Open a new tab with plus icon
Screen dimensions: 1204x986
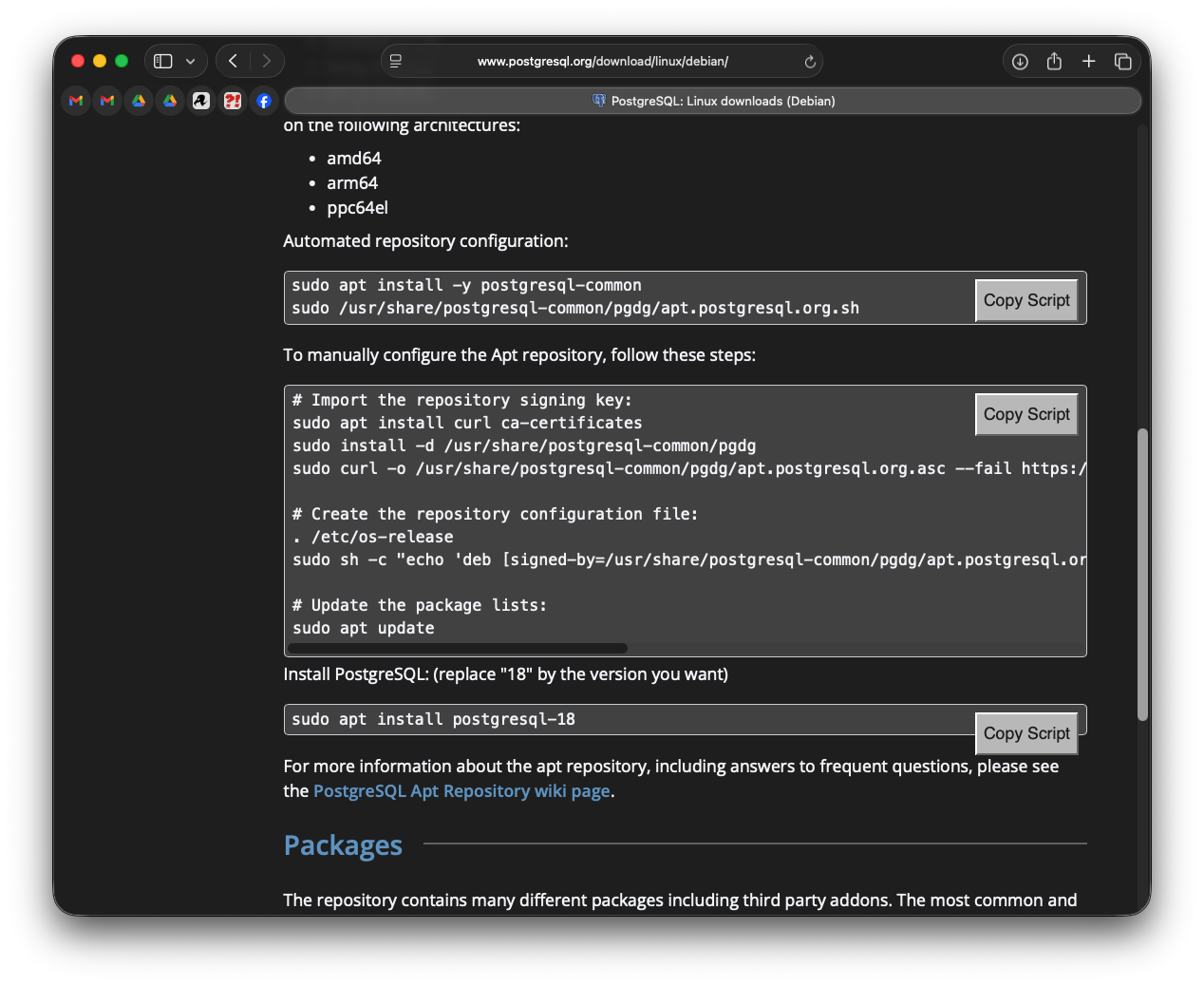pyautogui.click(x=1088, y=62)
